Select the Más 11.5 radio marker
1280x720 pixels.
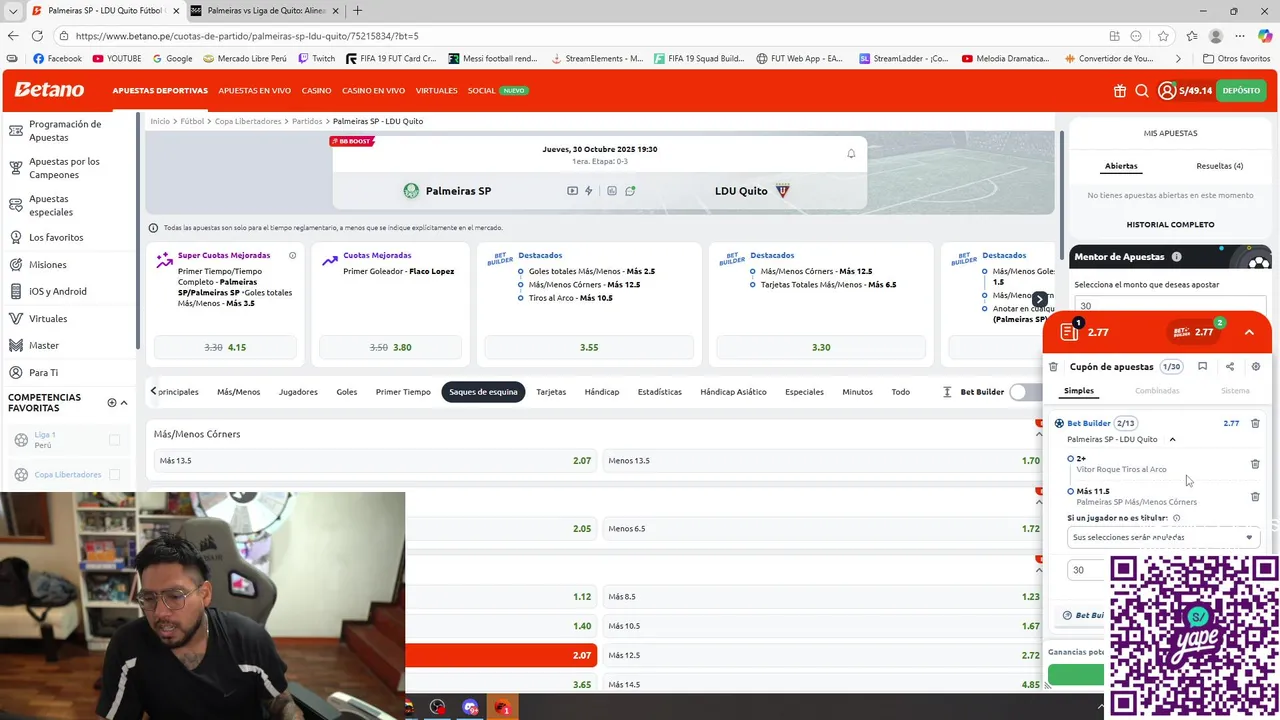click(x=1071, y=492)
